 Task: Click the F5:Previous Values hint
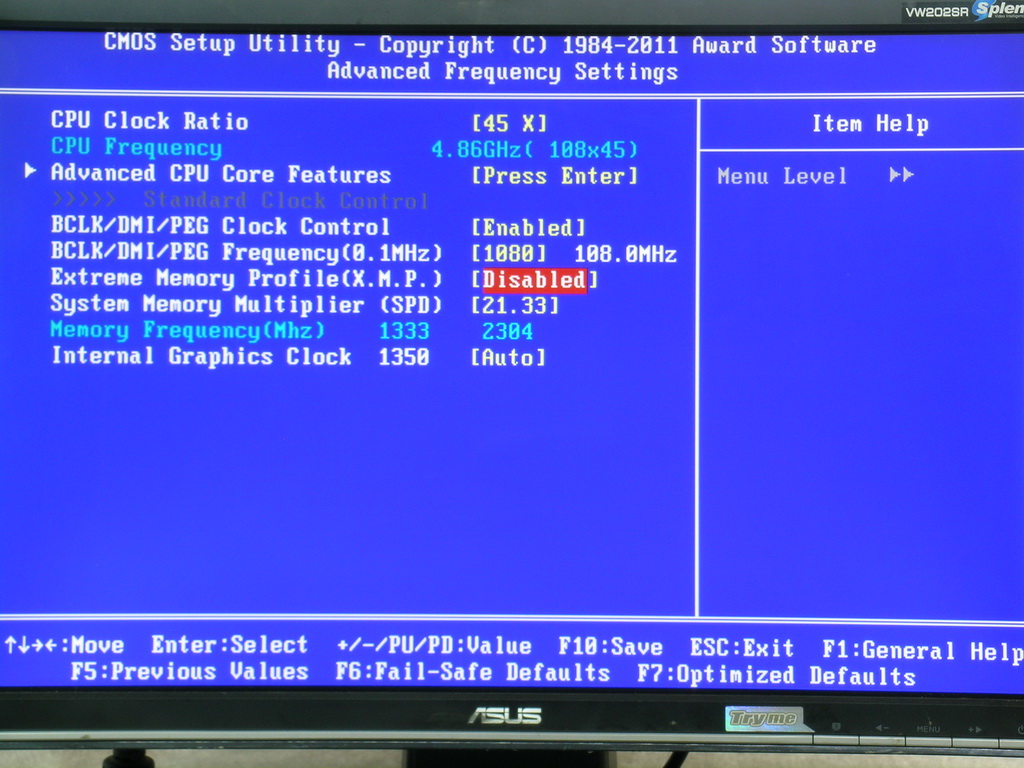tap(189, 672)
